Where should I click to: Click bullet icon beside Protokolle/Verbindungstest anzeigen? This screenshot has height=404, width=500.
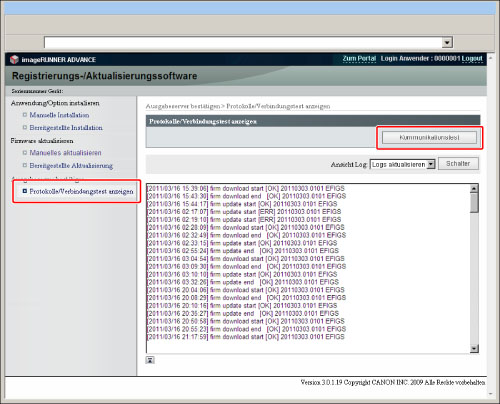pos(25,191)
